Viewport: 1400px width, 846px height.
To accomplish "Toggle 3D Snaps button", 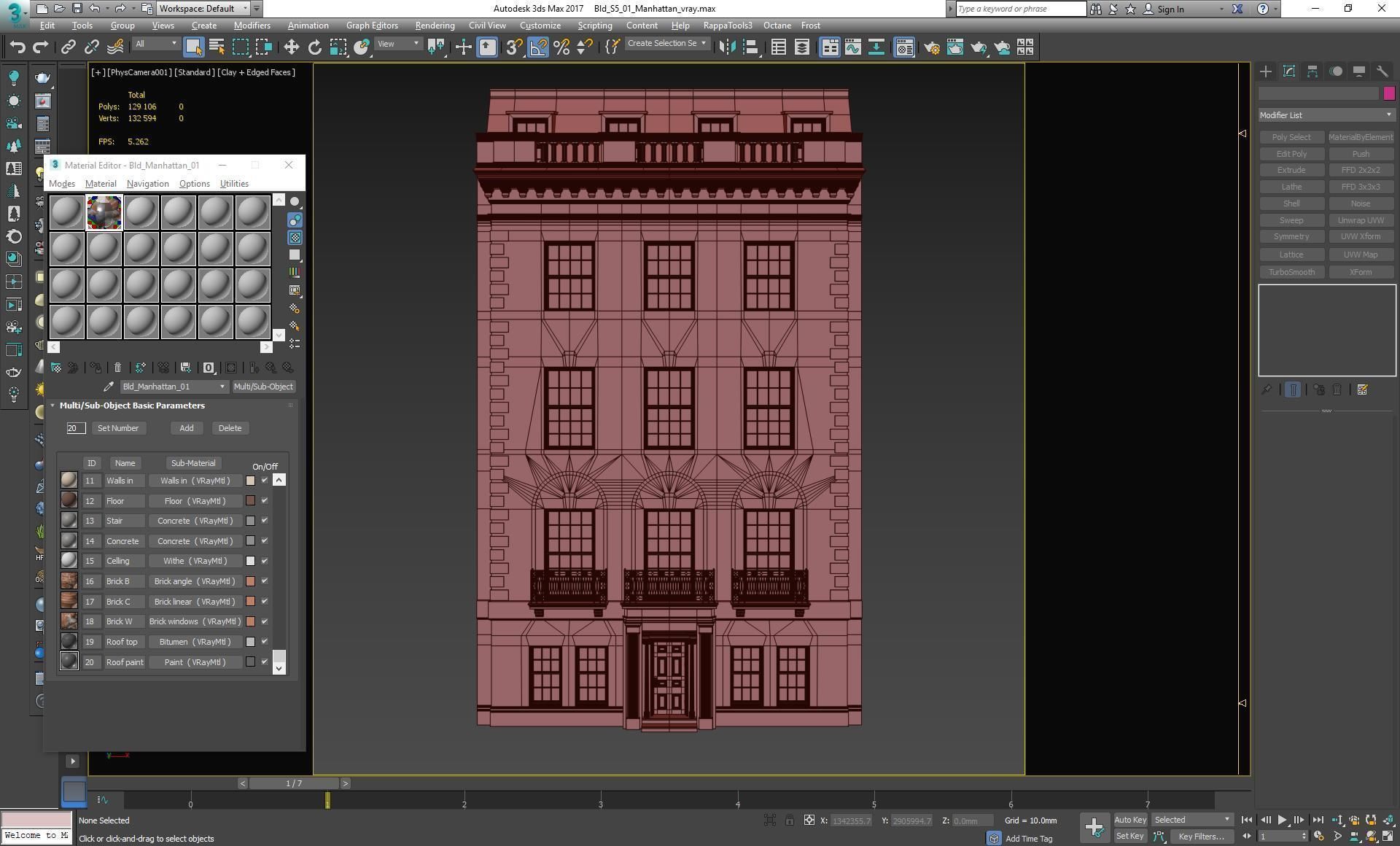I will pos(513,47).
